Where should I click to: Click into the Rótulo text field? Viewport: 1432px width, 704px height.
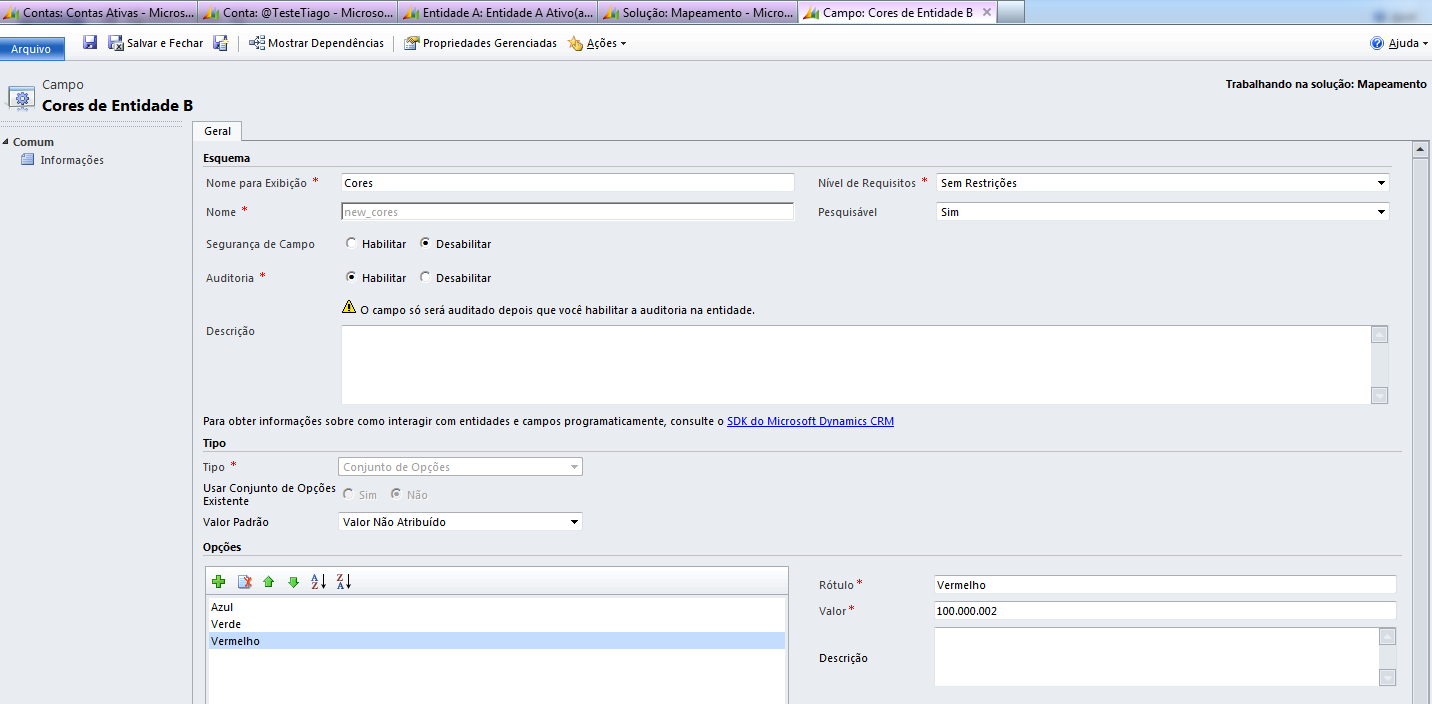[1164, 585]
